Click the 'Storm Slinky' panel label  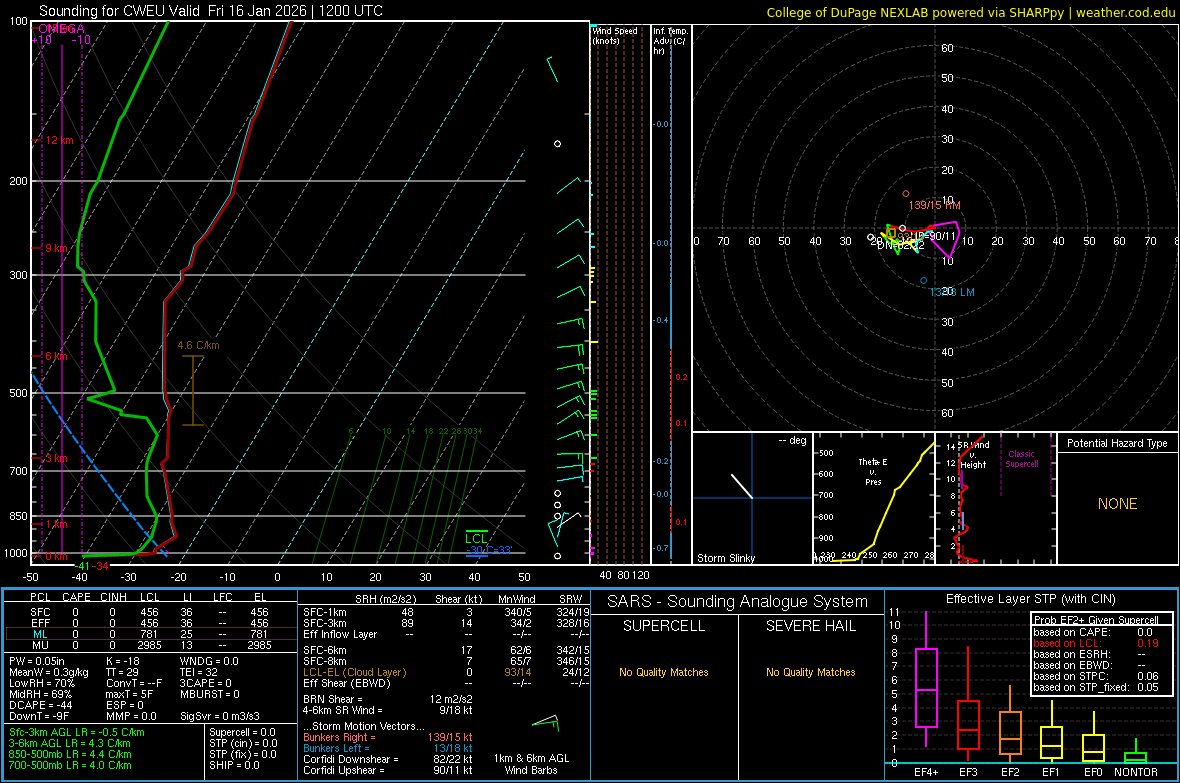pyautogui.click(x=725, y=558)
